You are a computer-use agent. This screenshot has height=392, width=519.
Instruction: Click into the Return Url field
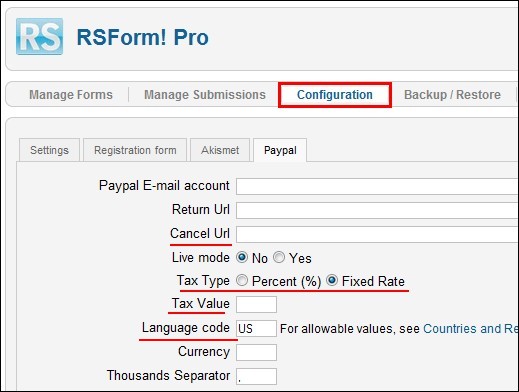(x=377, y=210)
